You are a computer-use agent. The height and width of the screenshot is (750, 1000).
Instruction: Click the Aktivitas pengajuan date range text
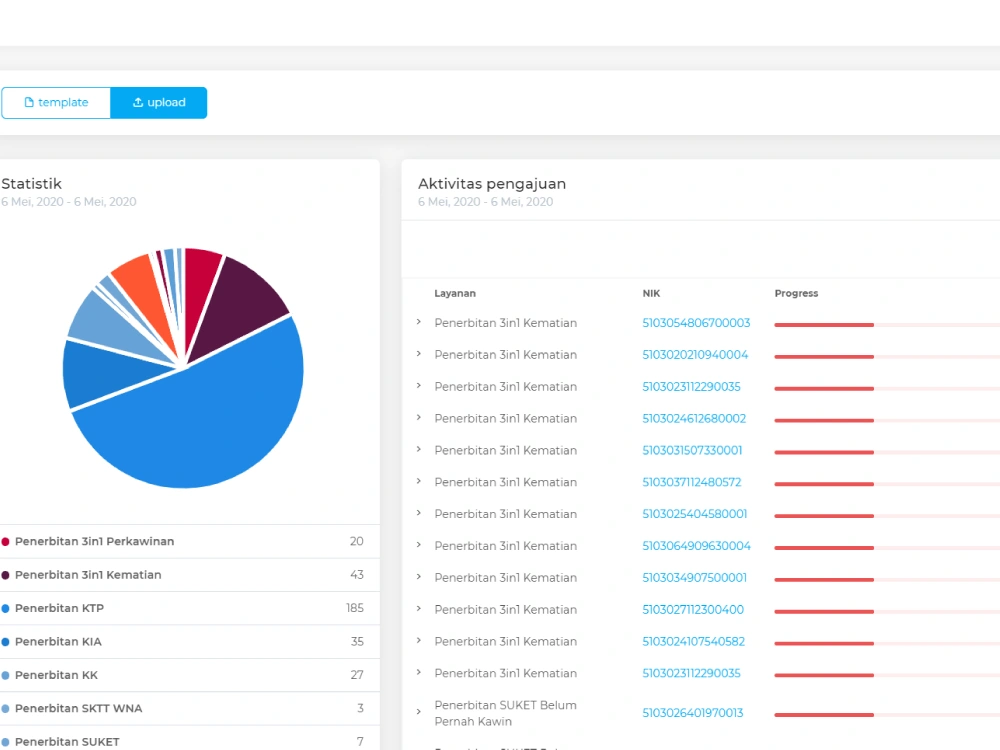click(485, 202)
